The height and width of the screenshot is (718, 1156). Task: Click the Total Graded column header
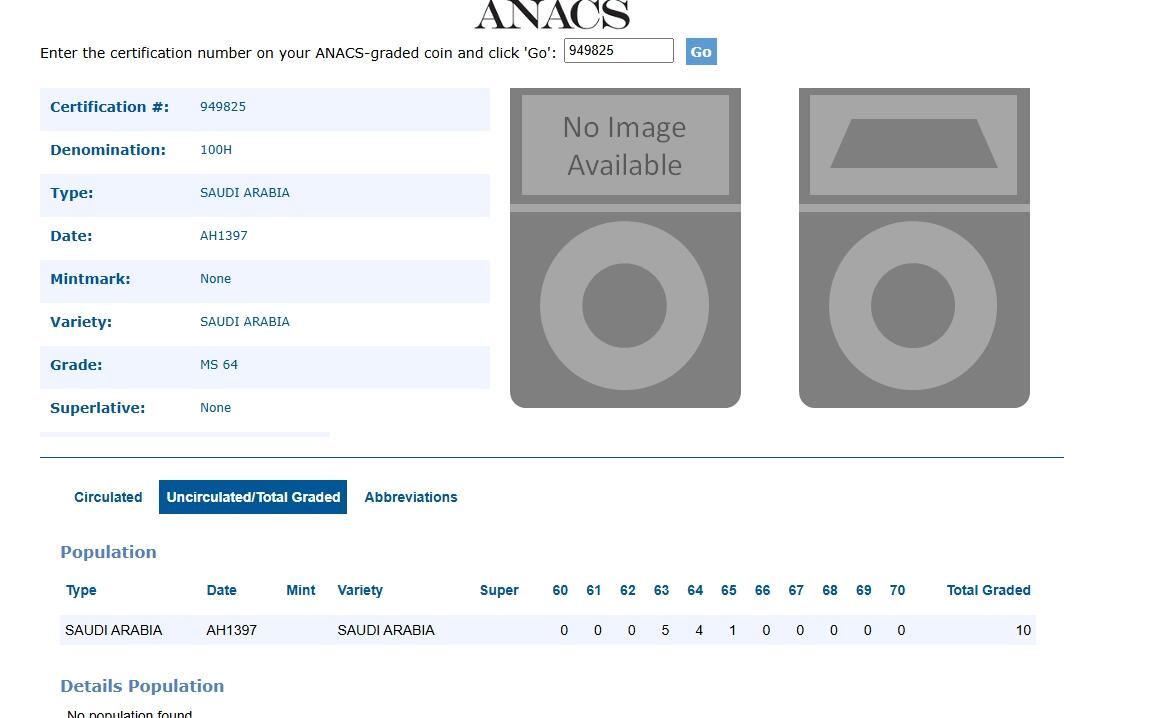click(989, 590)
